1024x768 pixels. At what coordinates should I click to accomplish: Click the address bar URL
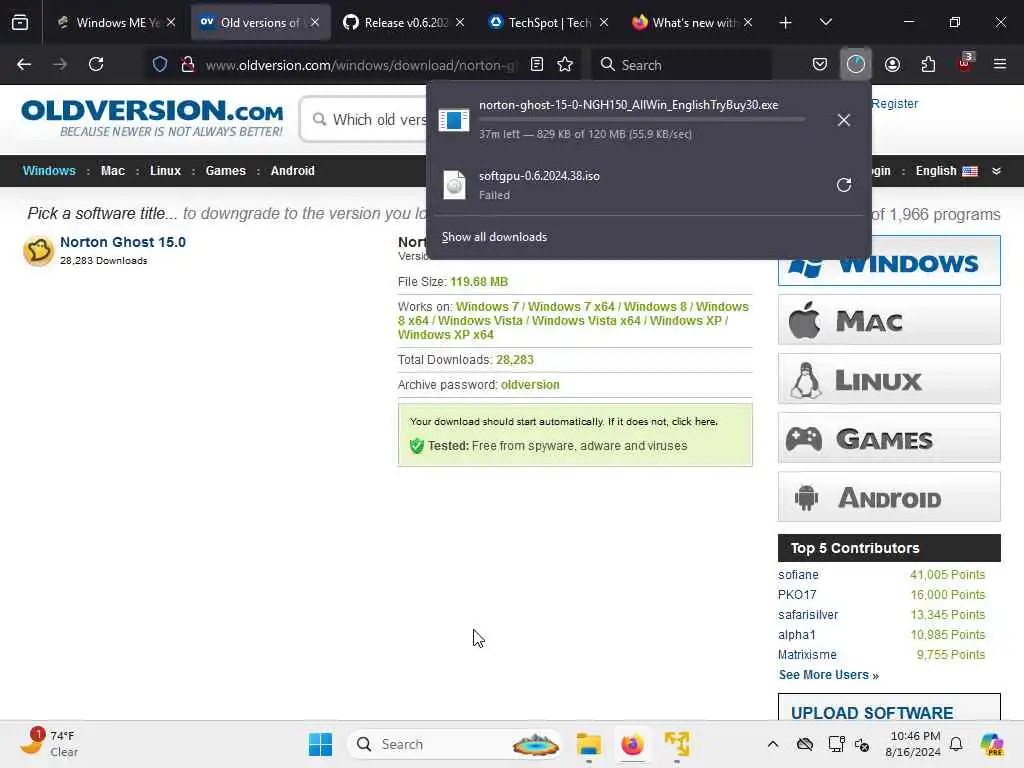pos(362,65)
